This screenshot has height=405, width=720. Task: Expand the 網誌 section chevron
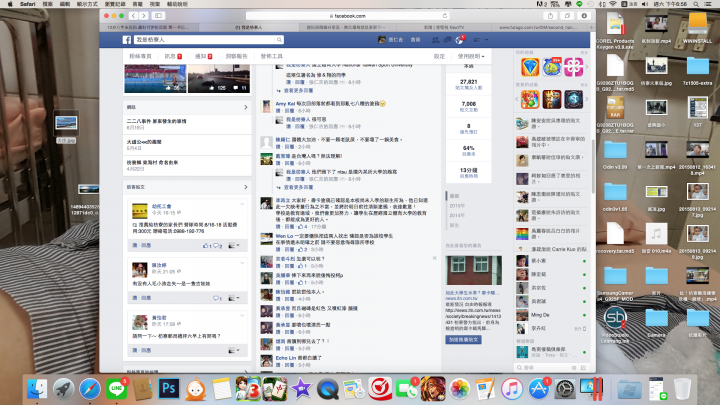[246, 107]
